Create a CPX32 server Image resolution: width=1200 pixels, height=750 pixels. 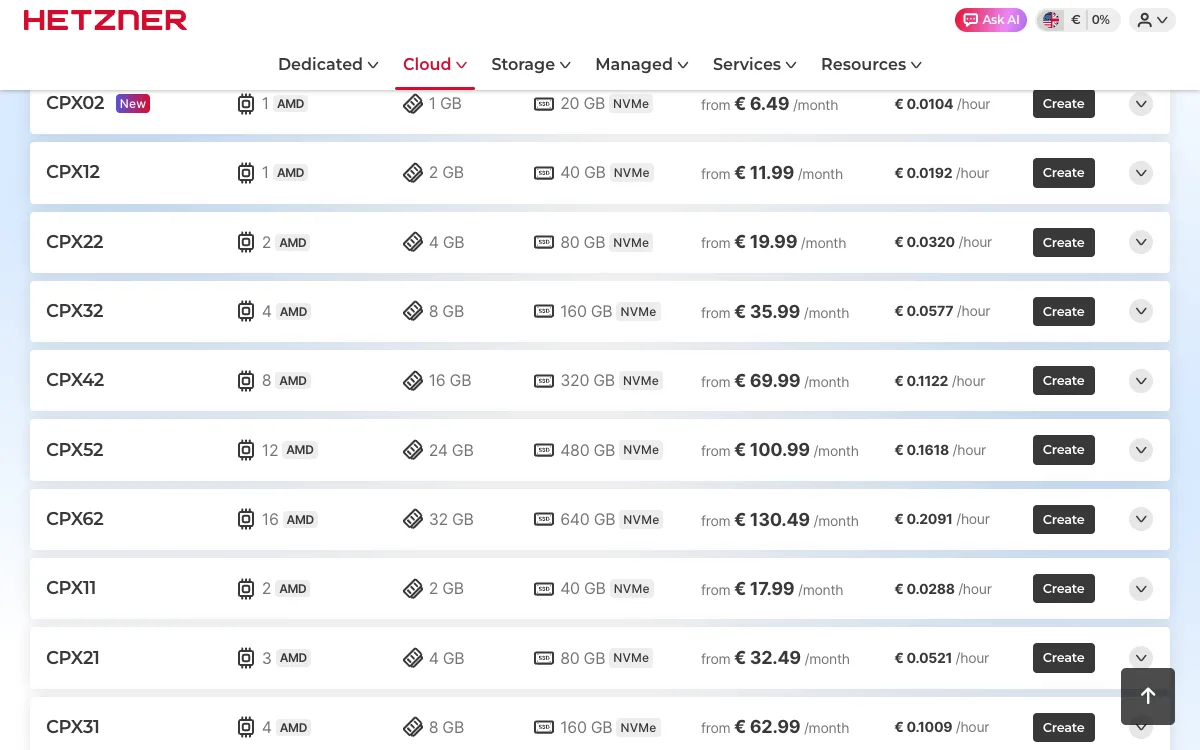click(1064, 312)
